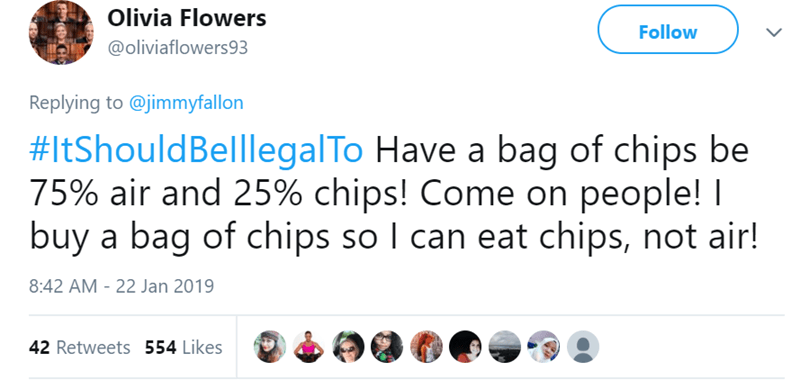Open the #ItShouldBeIllegalTo hashtag
This screenshot has height=380, width=800.
point(196,151)
